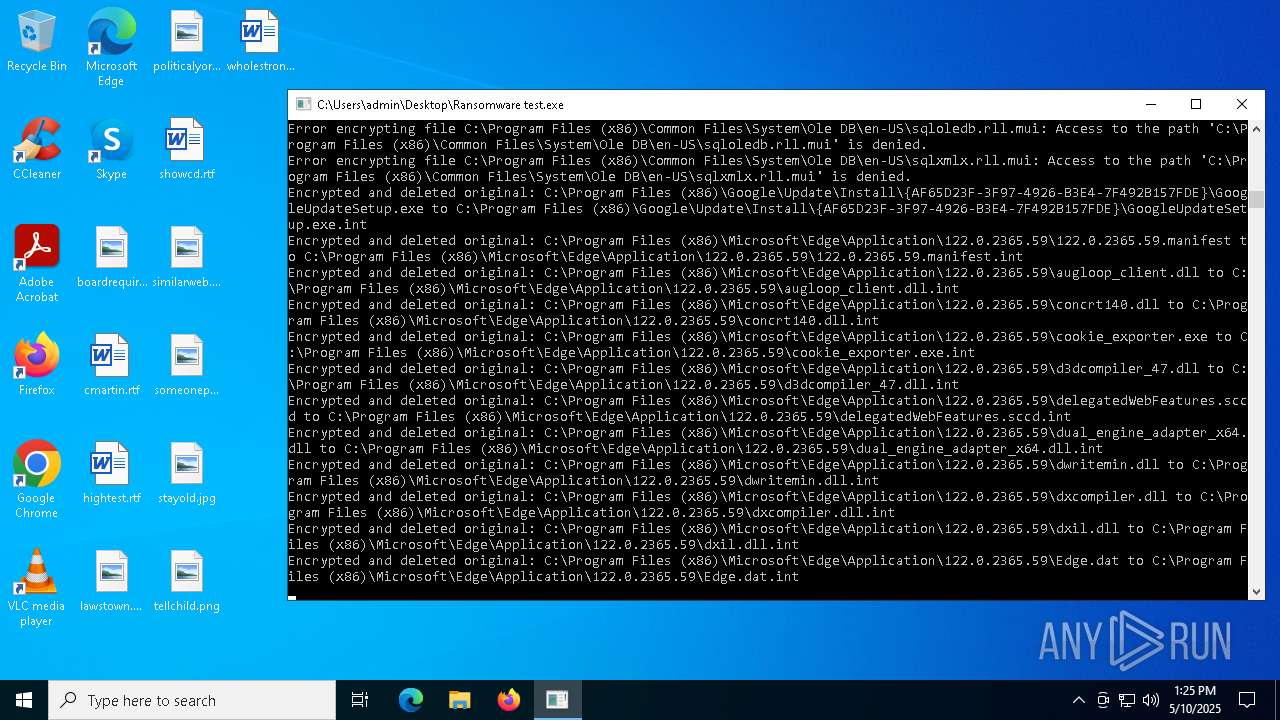The width and height of the screenshot is (1280, 720).
Task: Click the Type here to search box
Action: click(x=192, y=700)
